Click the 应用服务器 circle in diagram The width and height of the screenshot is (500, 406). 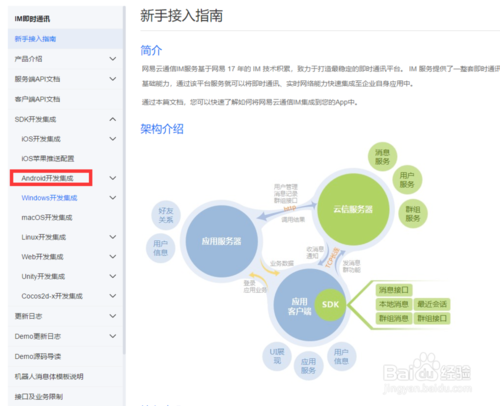click(222, 241)
